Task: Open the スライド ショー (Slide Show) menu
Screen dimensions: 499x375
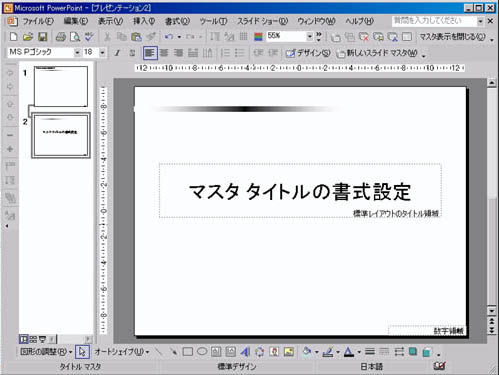Action: pyautogui.click(x=262, y=21)
